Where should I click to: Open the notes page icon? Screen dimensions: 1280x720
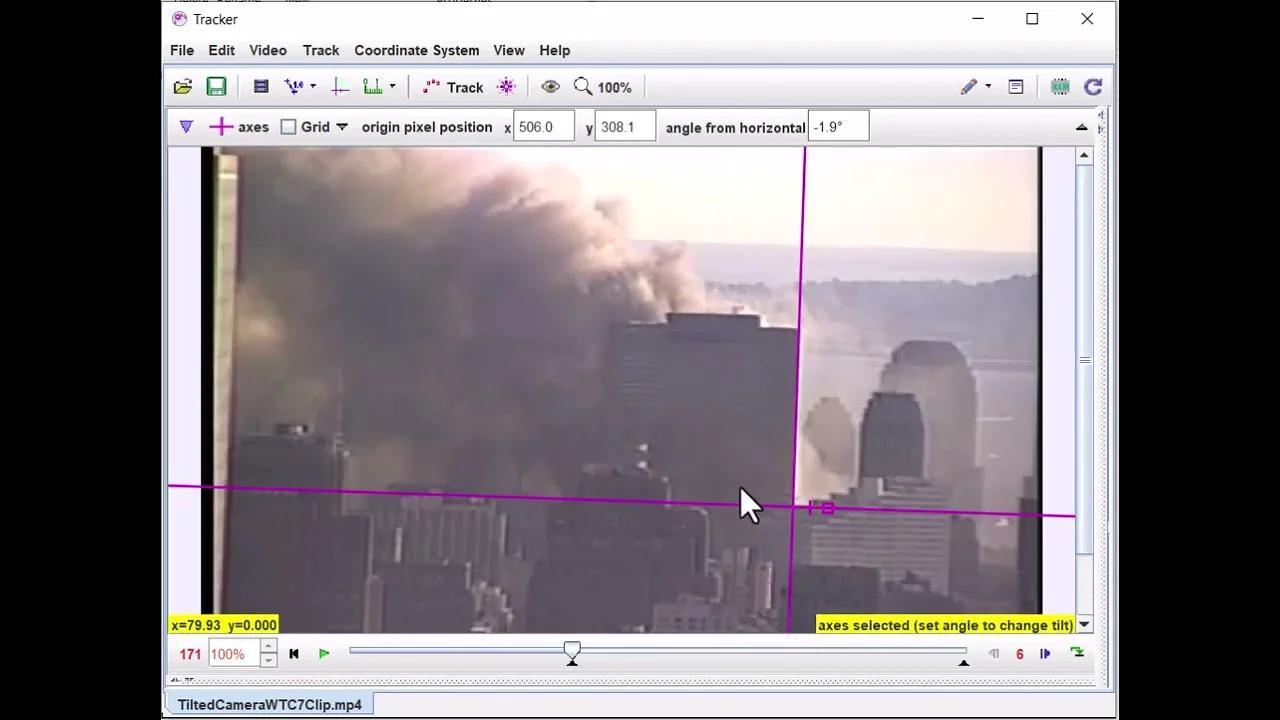pos(1016,87)
